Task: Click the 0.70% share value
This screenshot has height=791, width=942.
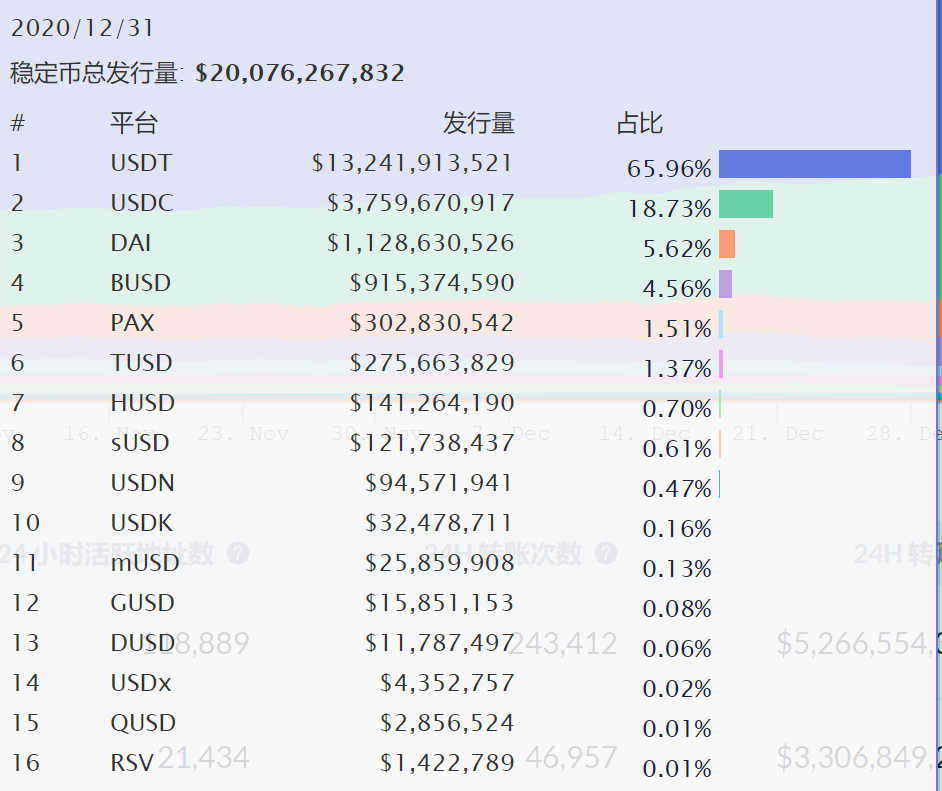Action: (x=677, y=409)
